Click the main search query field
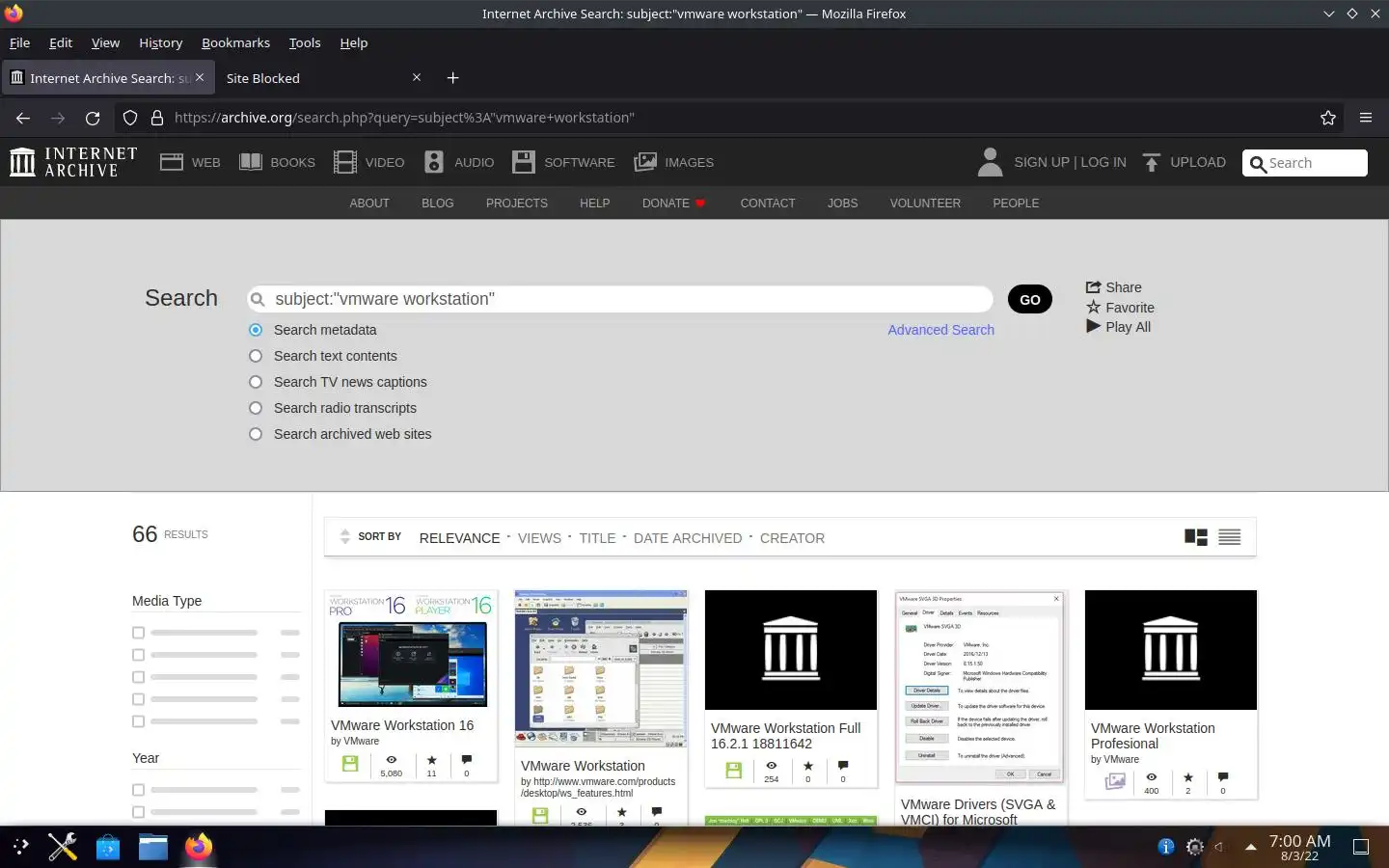The image size is (1389, 868). tap(620, 299)
